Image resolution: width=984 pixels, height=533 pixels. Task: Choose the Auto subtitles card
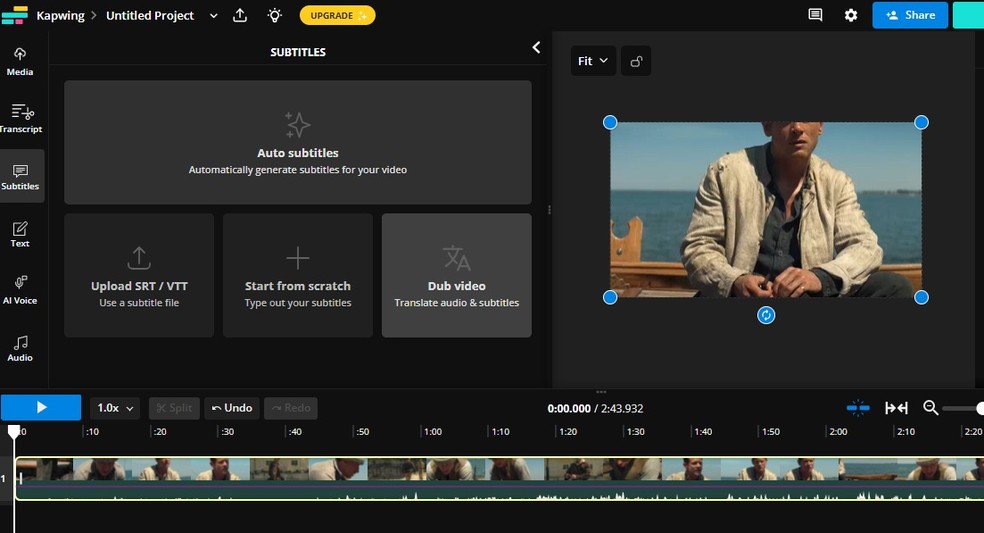297,142
